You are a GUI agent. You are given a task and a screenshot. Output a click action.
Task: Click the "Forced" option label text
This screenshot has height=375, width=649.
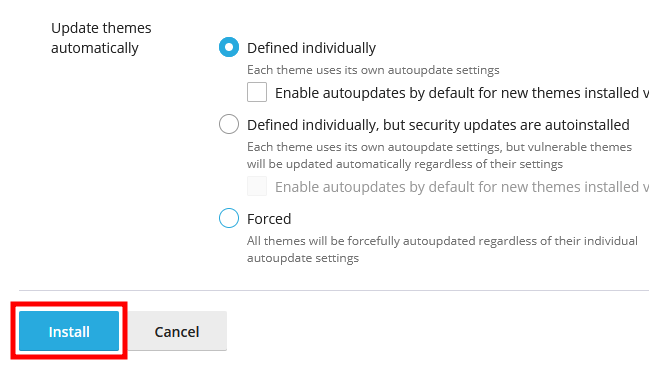click(x=269, y=219)
